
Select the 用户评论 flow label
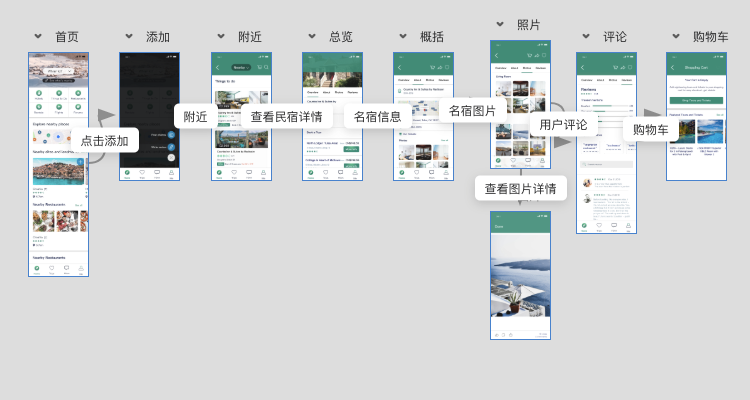coord(563,125)
